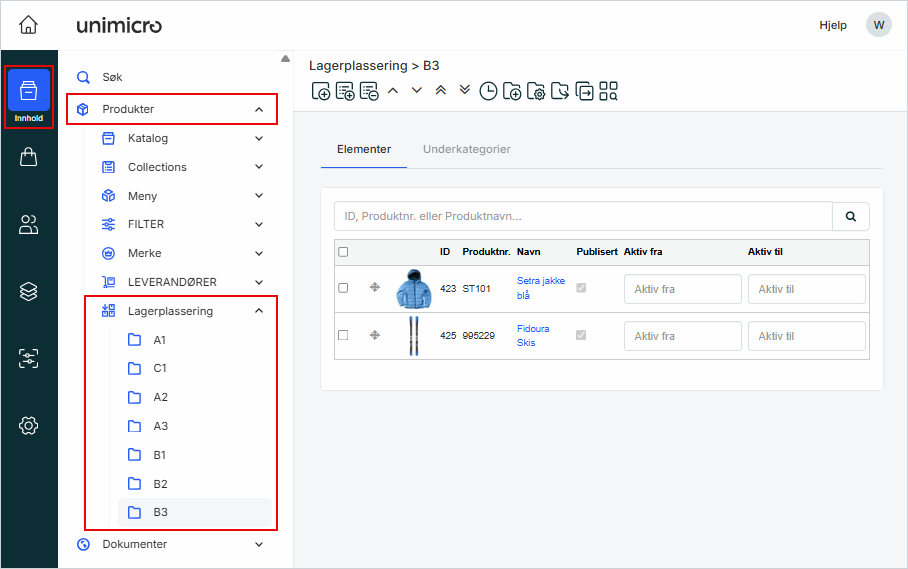Screen dimensions: 908x569
Task: Click the product search input field
Action: coord(583,216)
